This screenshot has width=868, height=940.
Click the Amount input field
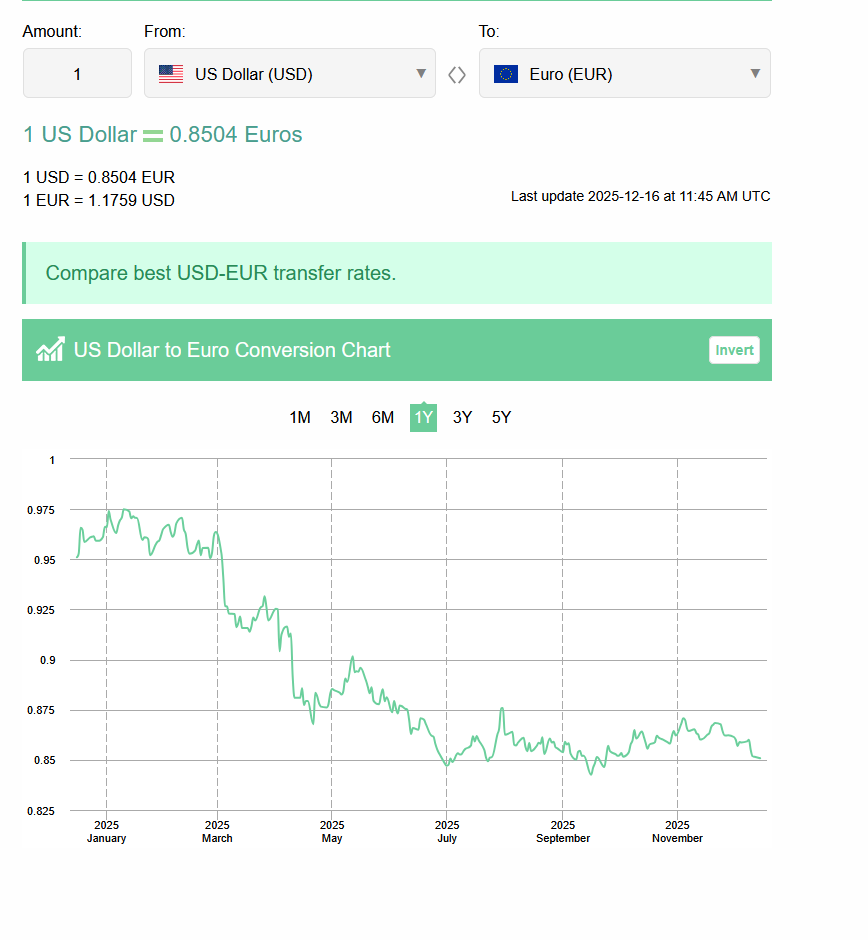tap(77, 73)
